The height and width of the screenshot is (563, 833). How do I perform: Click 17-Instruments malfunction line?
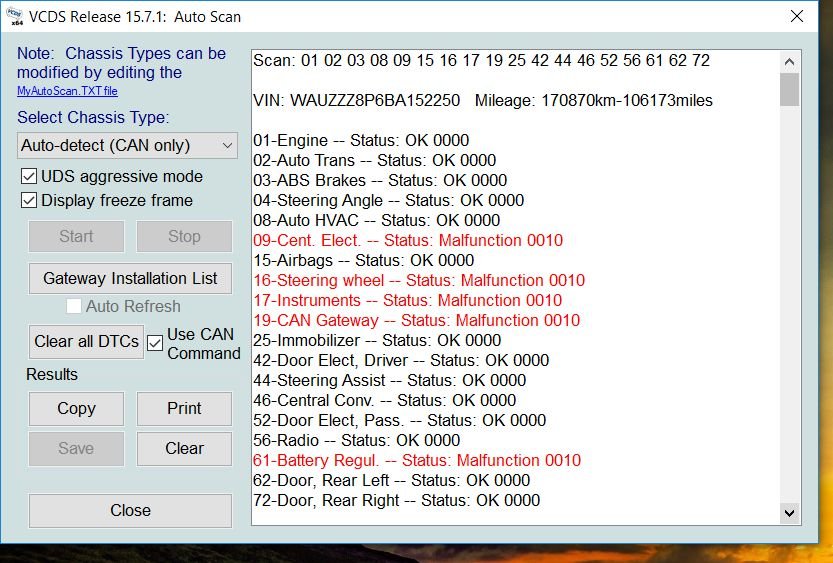click(407, 301)
